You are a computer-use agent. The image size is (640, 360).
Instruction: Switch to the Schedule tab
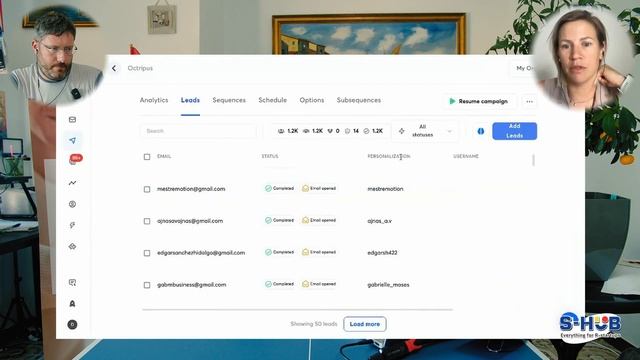273,100
